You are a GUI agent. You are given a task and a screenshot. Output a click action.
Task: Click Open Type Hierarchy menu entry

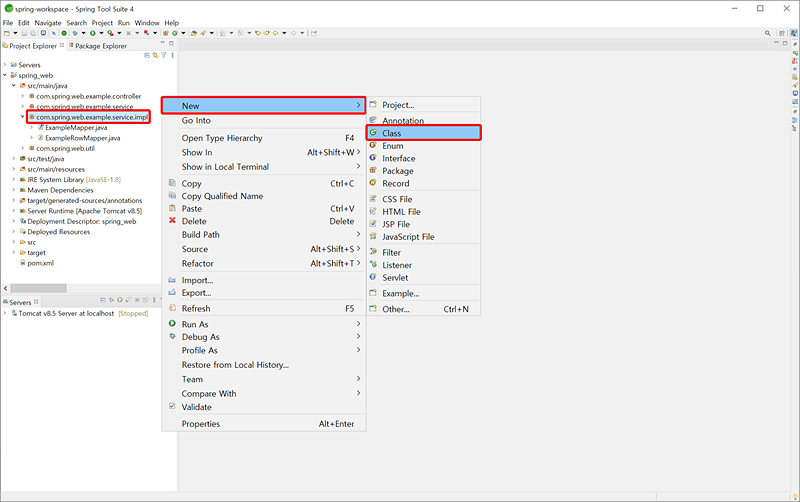[x=263, y=138]
